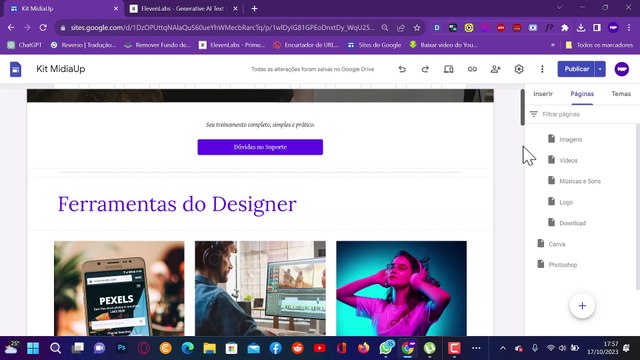The height and width of the screenshot is (360, 640).
Task: Select the video editor image thumbnail
Action: tap(260, 288)
